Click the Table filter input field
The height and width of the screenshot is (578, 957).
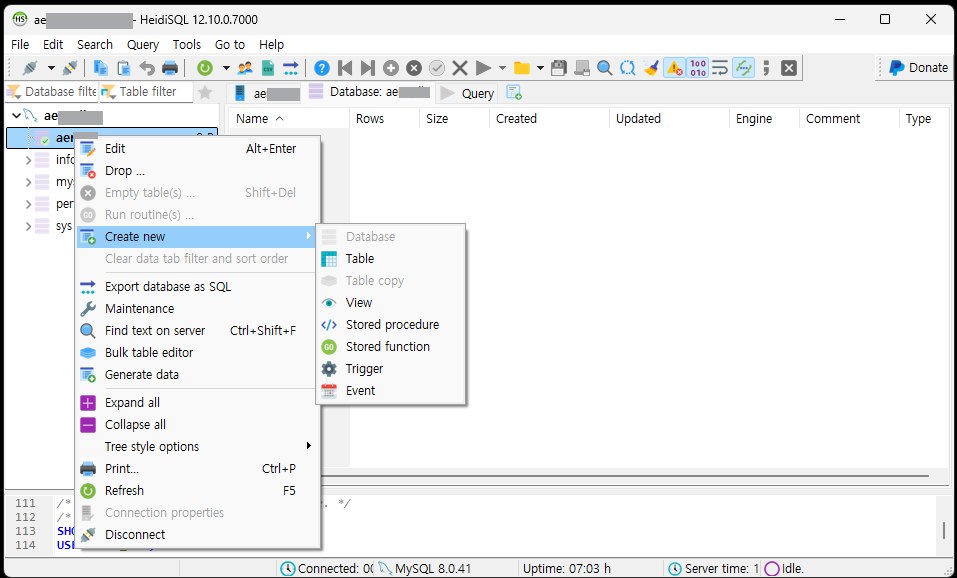(146, 92)
